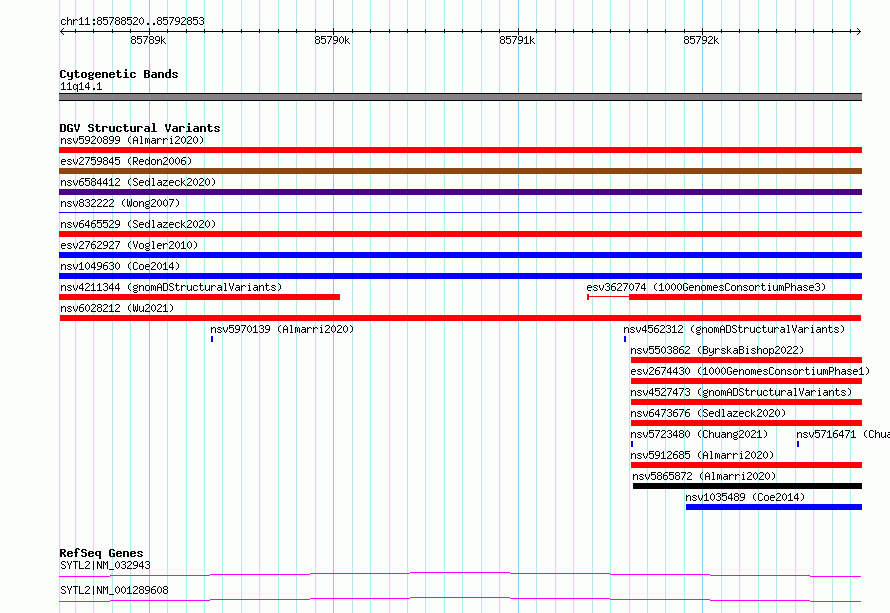Click the ruler's left arrow end
This screenshot has height=613, width=890.
pyautogui.click(x=62, y=31)
